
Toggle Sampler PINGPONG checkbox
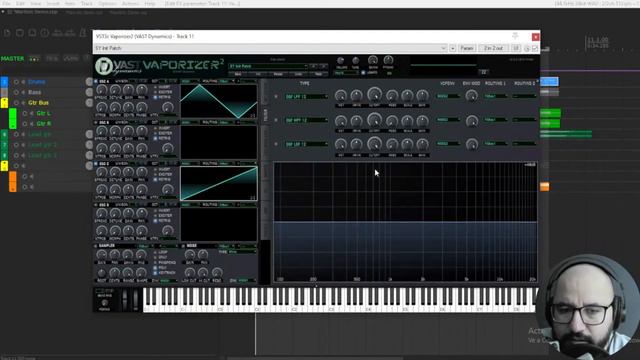(x=155, y=262)
